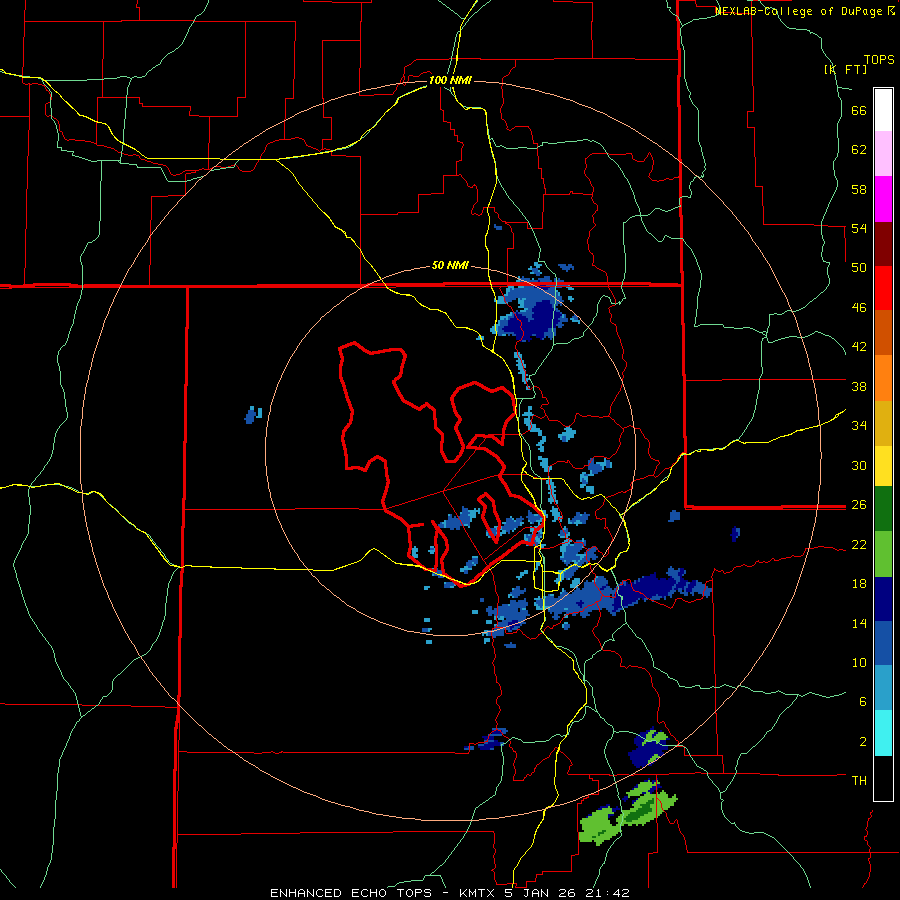
Task: Click the 42 legend value
Action: click(x=859, y=346)
